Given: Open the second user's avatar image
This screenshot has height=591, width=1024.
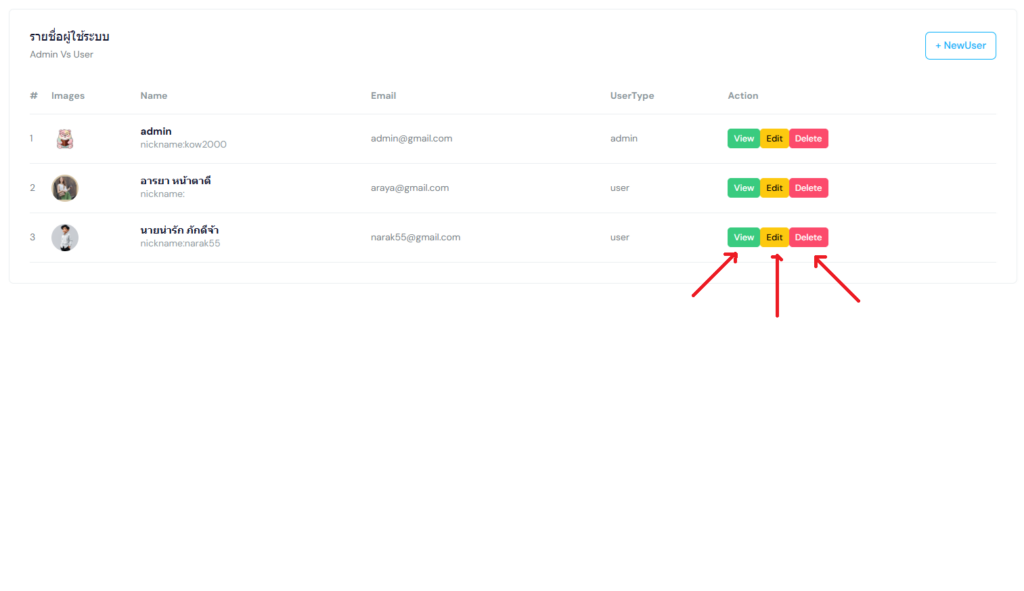Looking at the screenshot, I should tap(65, 188).
